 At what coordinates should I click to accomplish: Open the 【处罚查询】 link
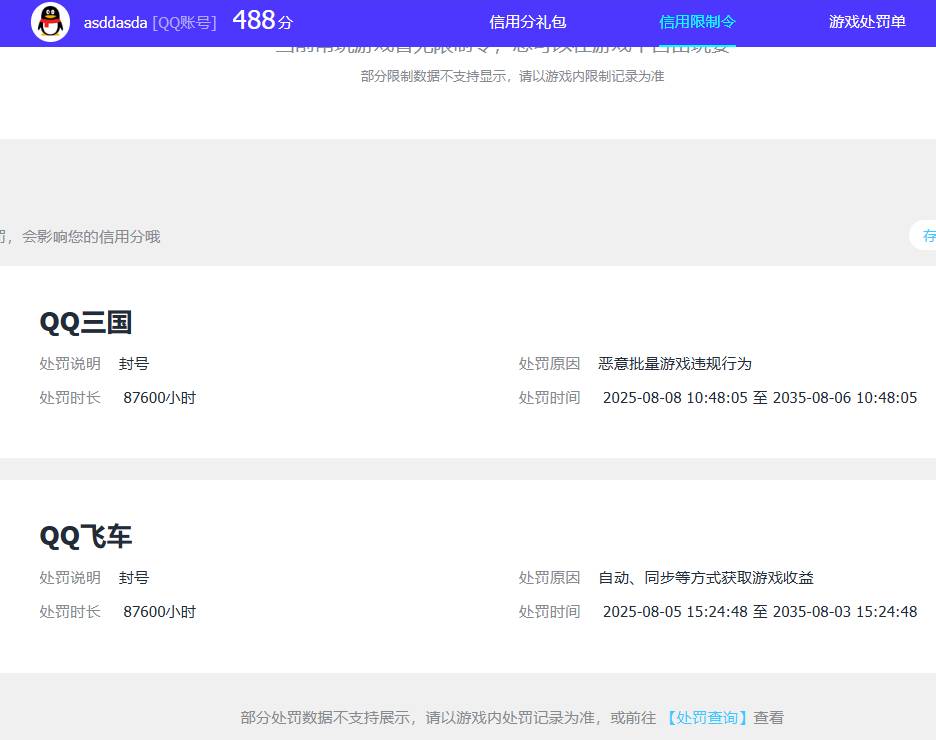706,717
